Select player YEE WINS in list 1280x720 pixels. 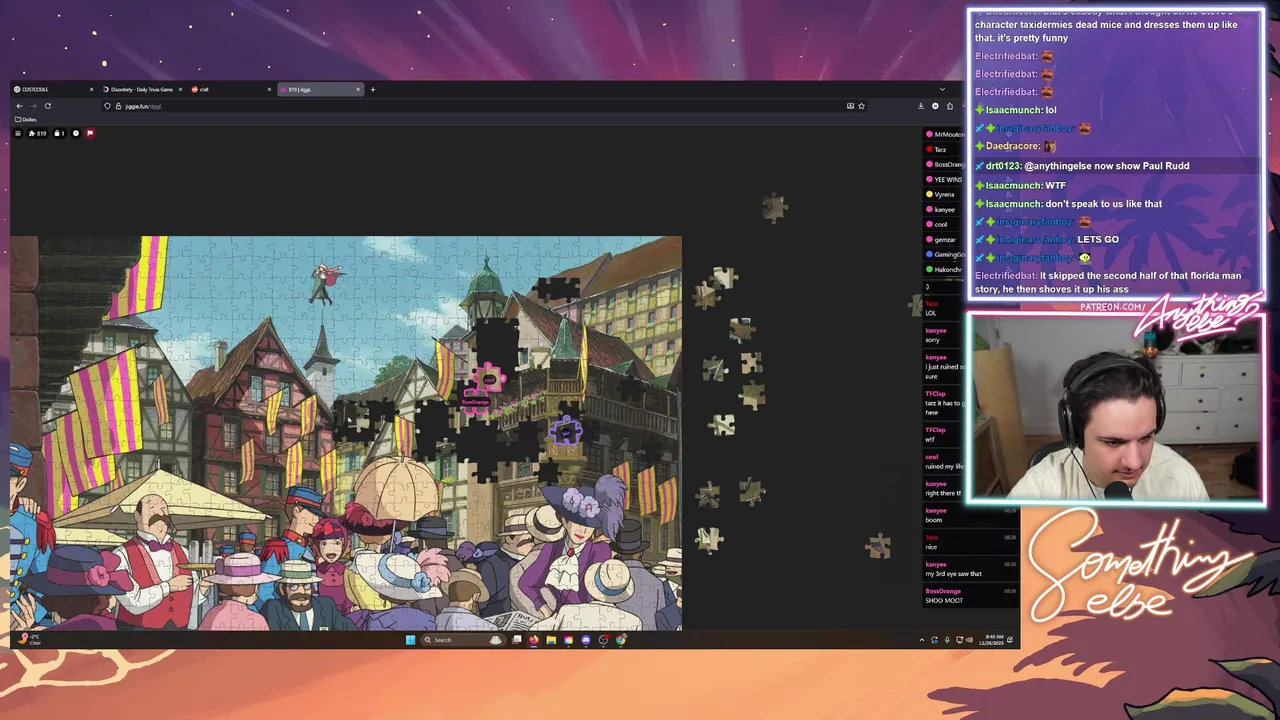click(945, 179)
